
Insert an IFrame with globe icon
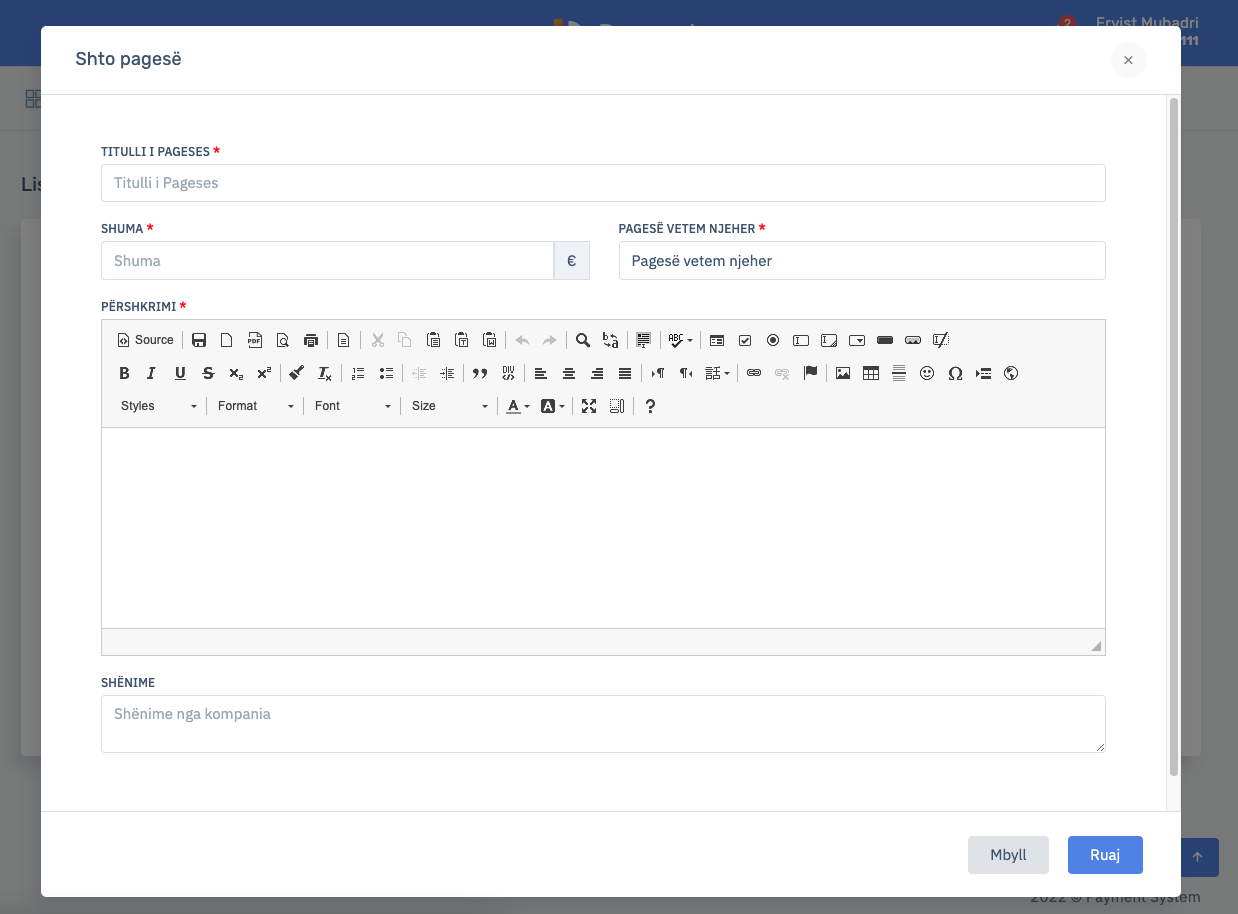point(1011,373)
